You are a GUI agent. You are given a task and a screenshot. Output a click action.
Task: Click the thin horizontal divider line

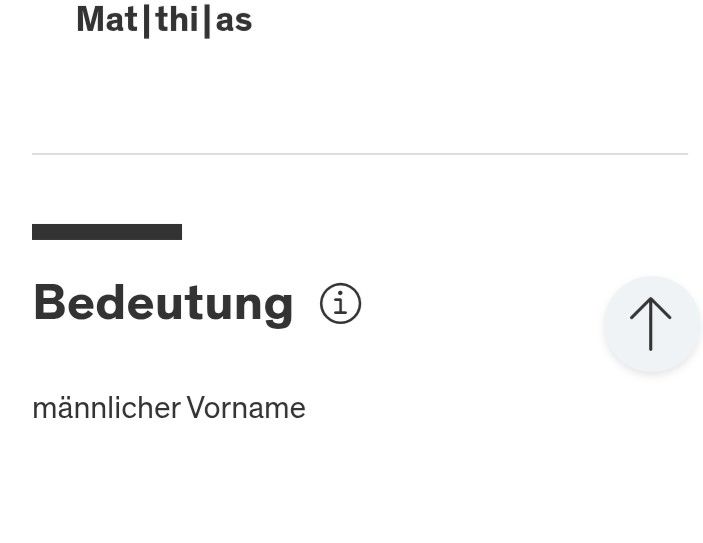click(360, 154)
